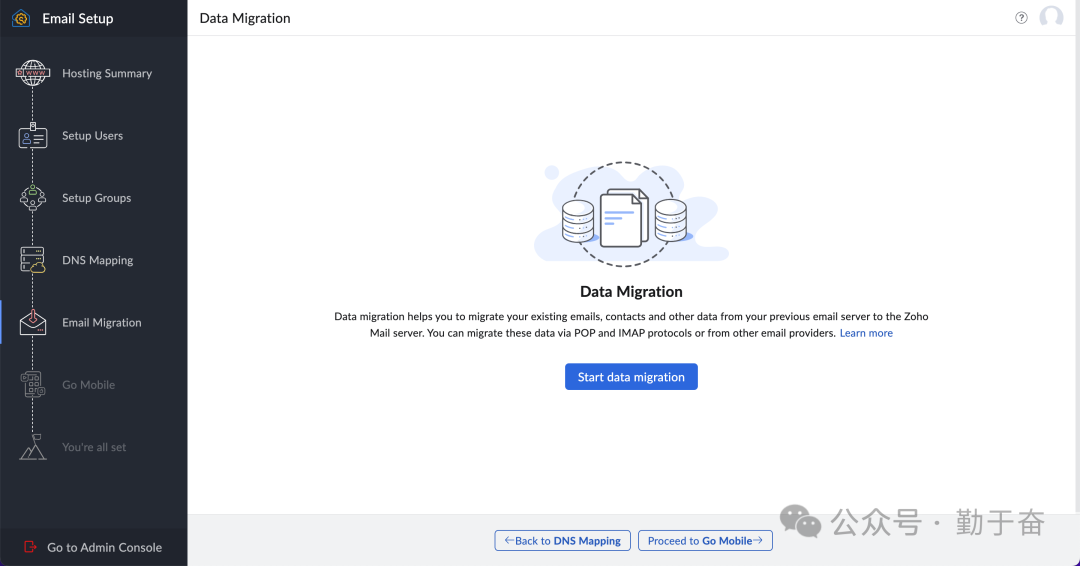Open the user profile avatar
The image size is (1080, 566).
1051,18
